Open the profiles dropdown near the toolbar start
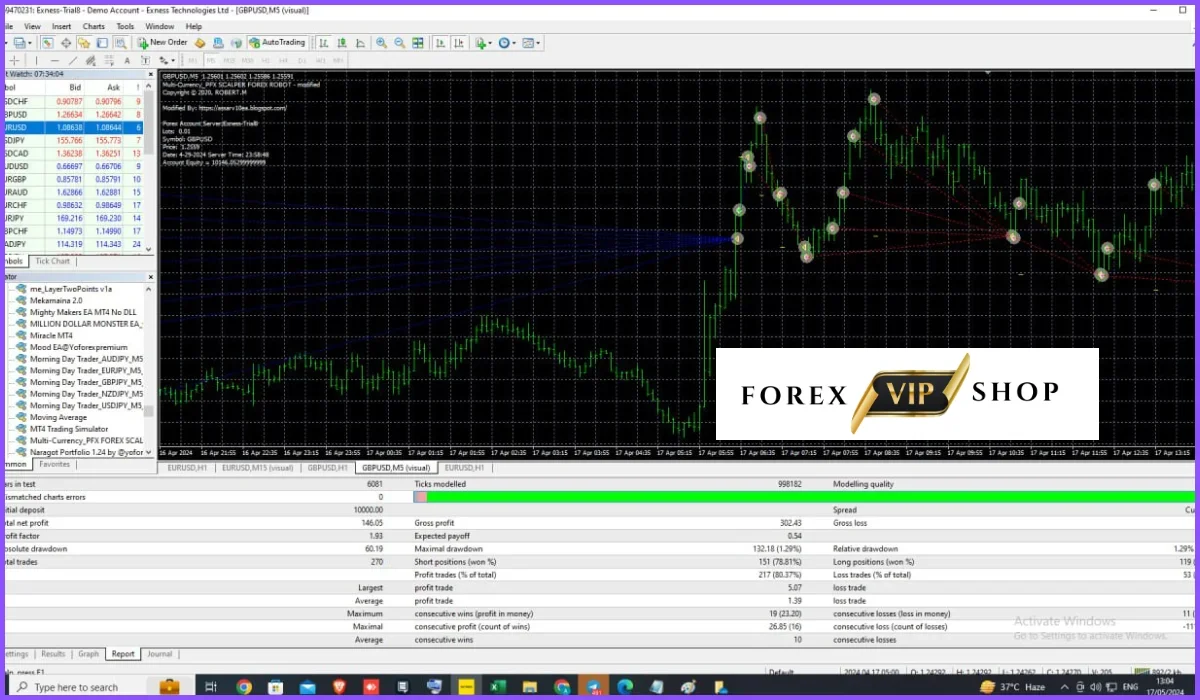This screenshot has width=1200, height=700. pos(22,43)
